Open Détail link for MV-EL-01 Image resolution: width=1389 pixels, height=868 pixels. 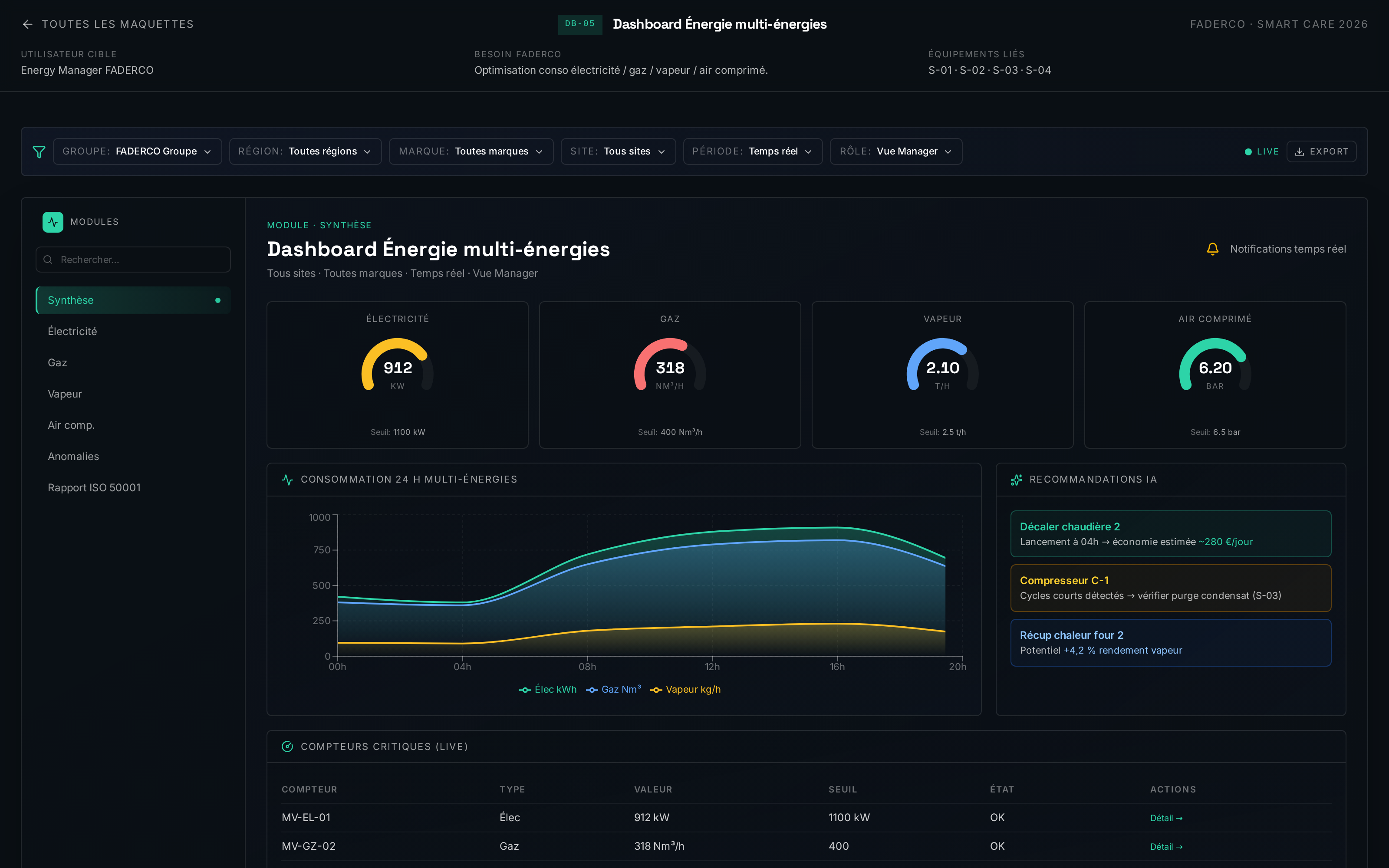click(x=1166, y=818)
